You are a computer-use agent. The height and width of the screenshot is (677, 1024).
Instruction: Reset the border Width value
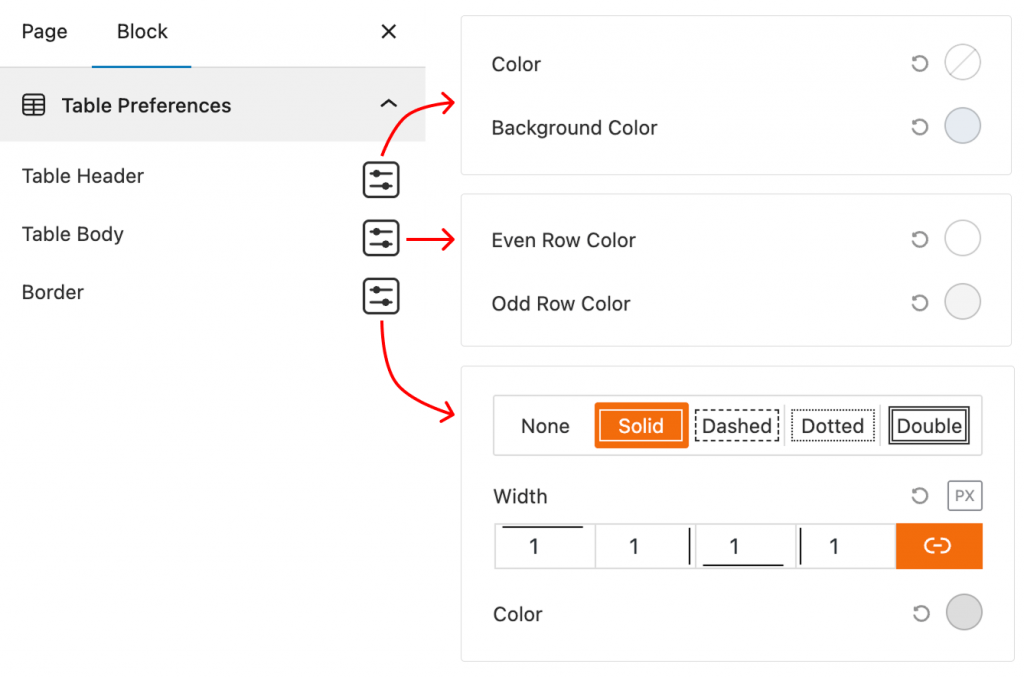(919, 496)
